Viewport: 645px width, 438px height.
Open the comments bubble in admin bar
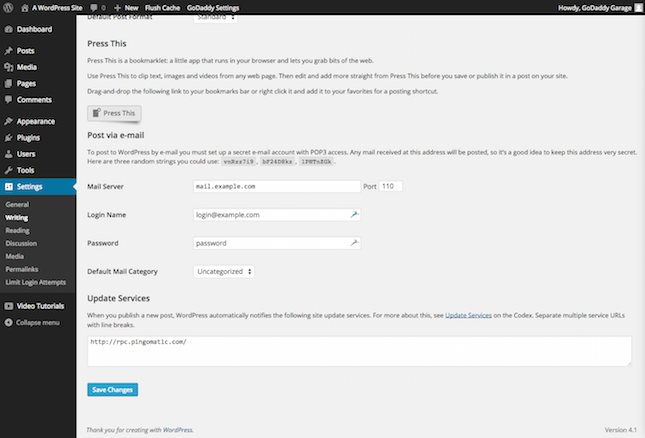point(94,8)
